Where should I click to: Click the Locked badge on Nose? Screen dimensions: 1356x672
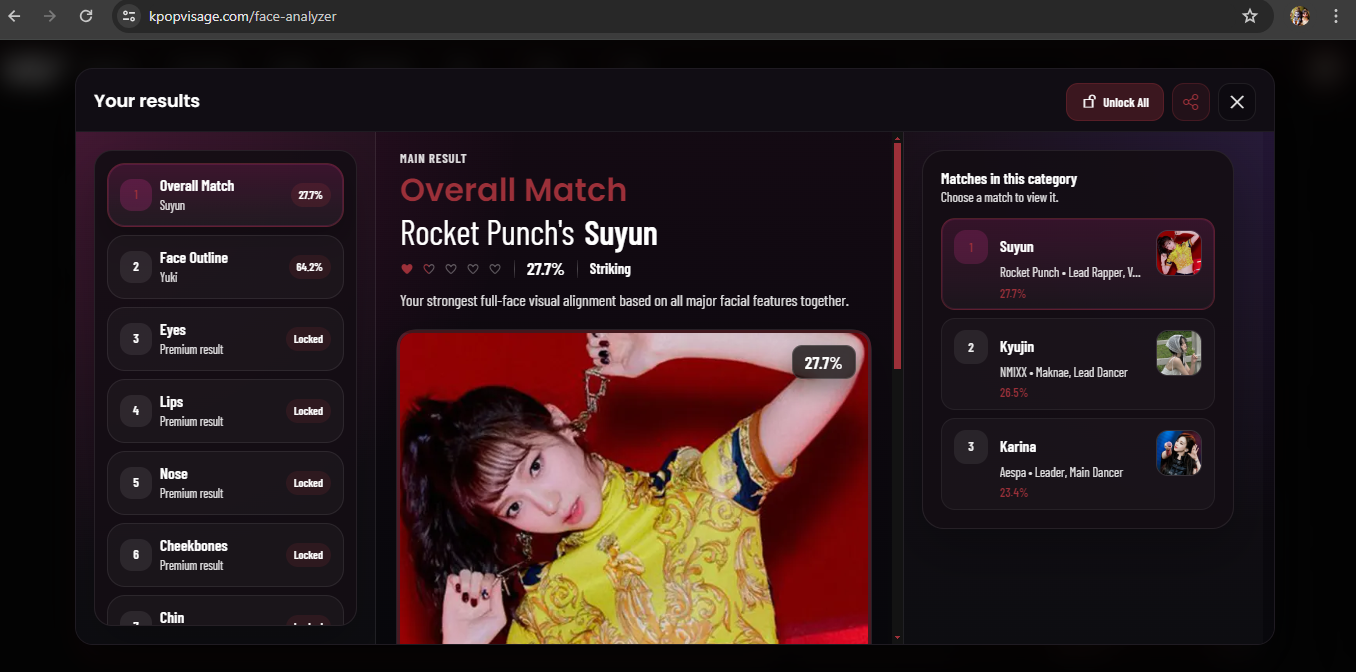(308, 483)
